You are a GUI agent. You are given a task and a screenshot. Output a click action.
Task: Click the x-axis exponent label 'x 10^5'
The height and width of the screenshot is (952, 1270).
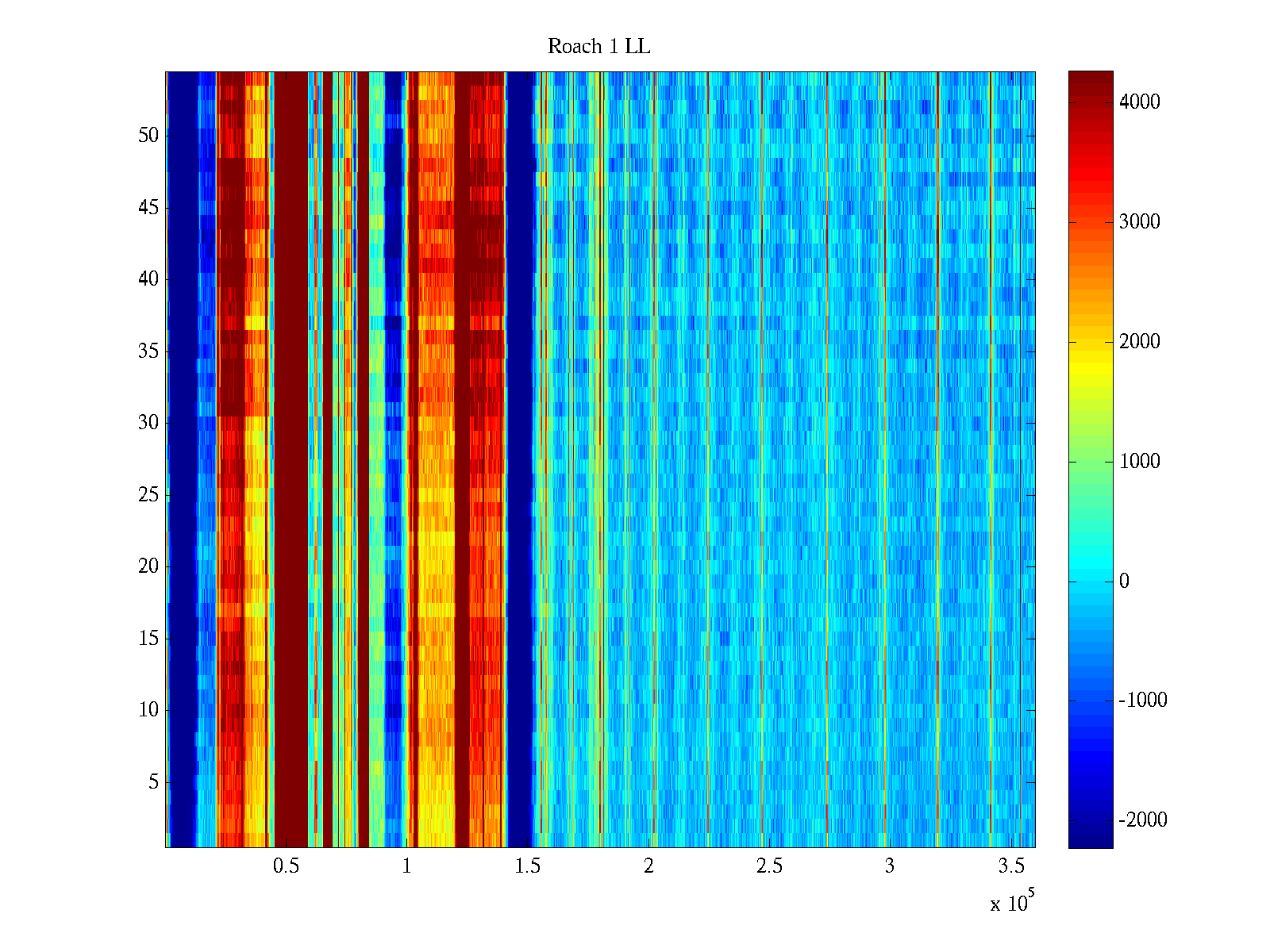tap(1012, 902)
